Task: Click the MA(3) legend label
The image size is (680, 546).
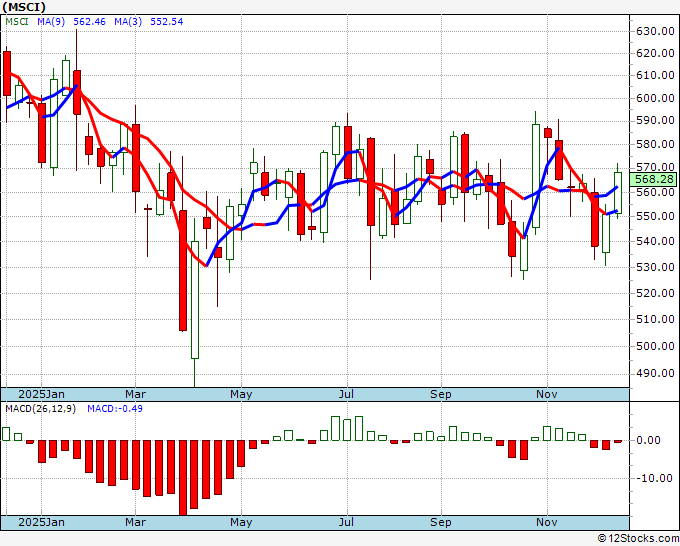Action: coord(128,22)
